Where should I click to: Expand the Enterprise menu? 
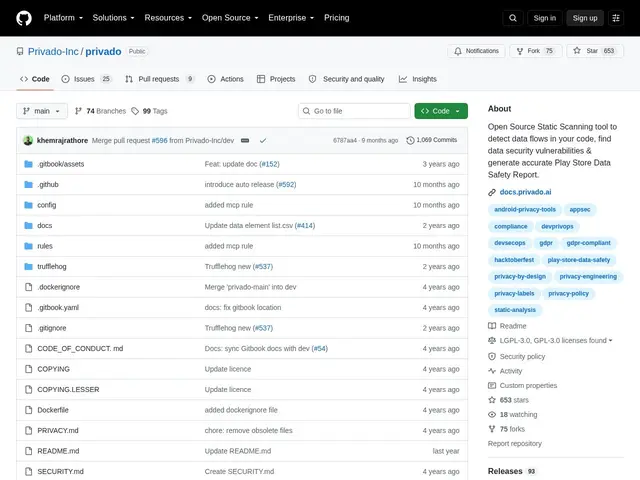coord(291,18)
